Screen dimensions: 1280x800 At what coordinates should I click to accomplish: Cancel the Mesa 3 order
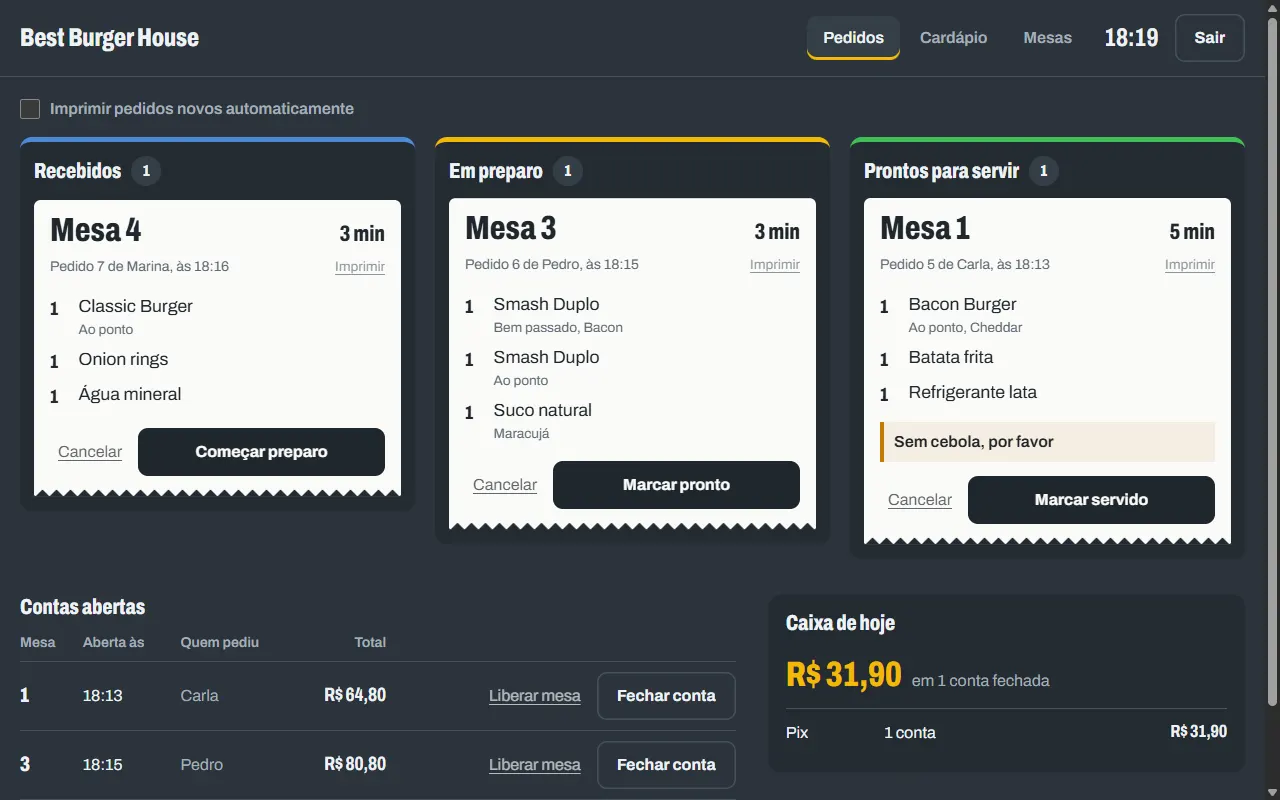click(505, 485)
